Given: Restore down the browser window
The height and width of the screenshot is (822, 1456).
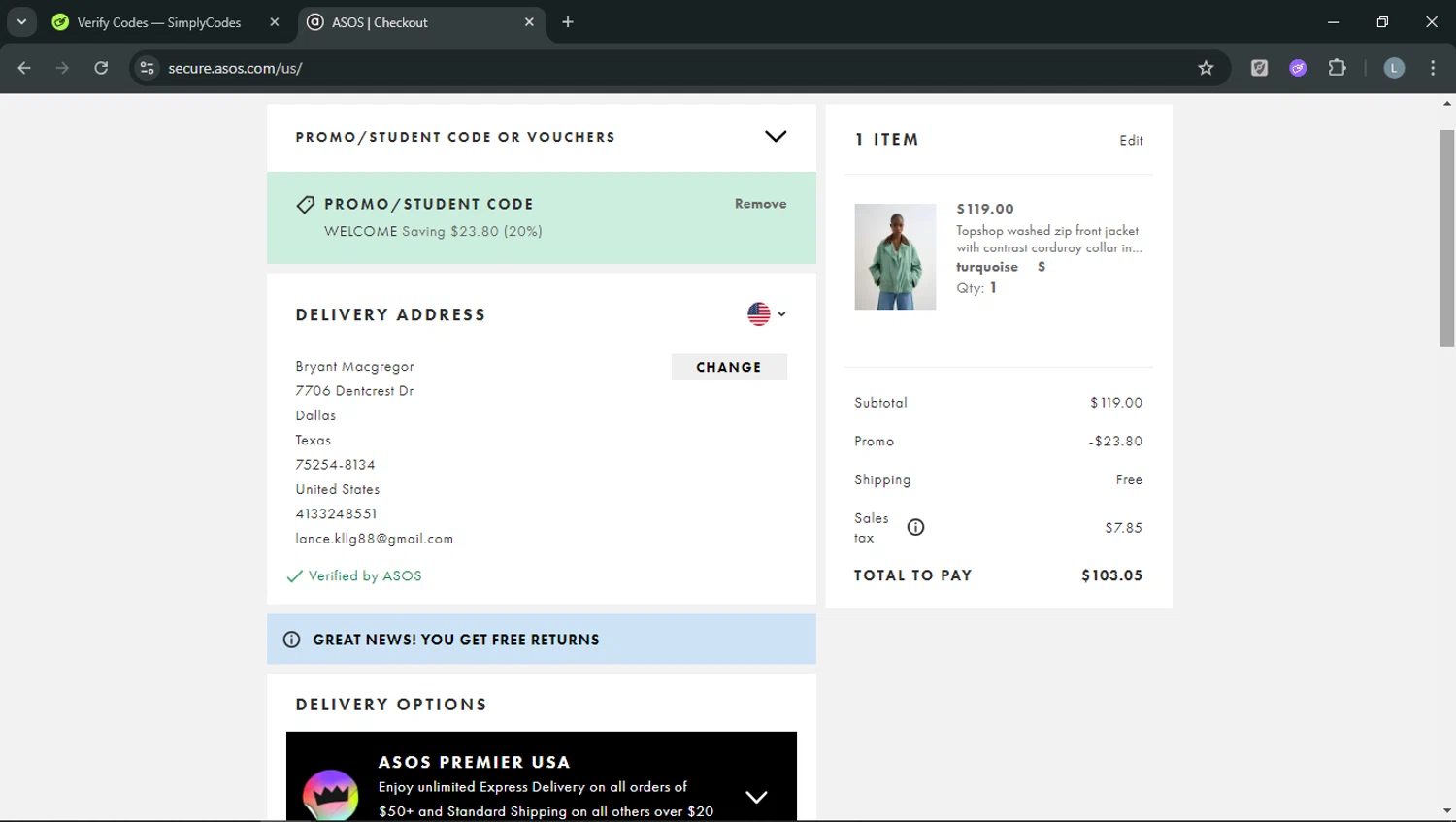Looking at the screenshot, I should tap(1382, 21).
